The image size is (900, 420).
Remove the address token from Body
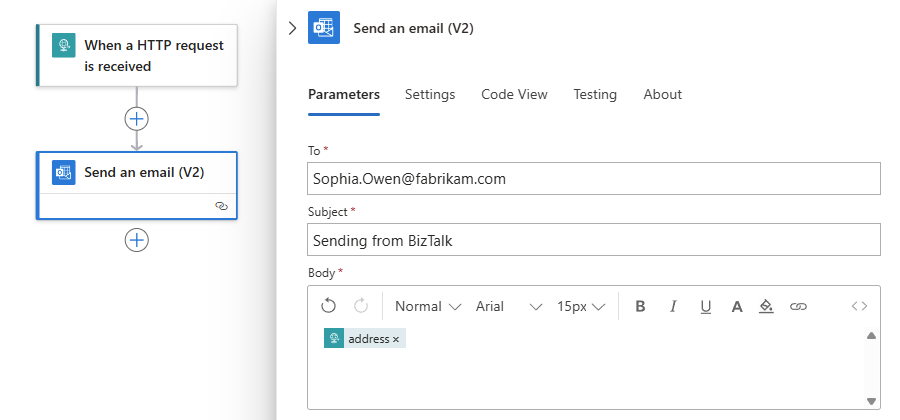tap(395, 340)
